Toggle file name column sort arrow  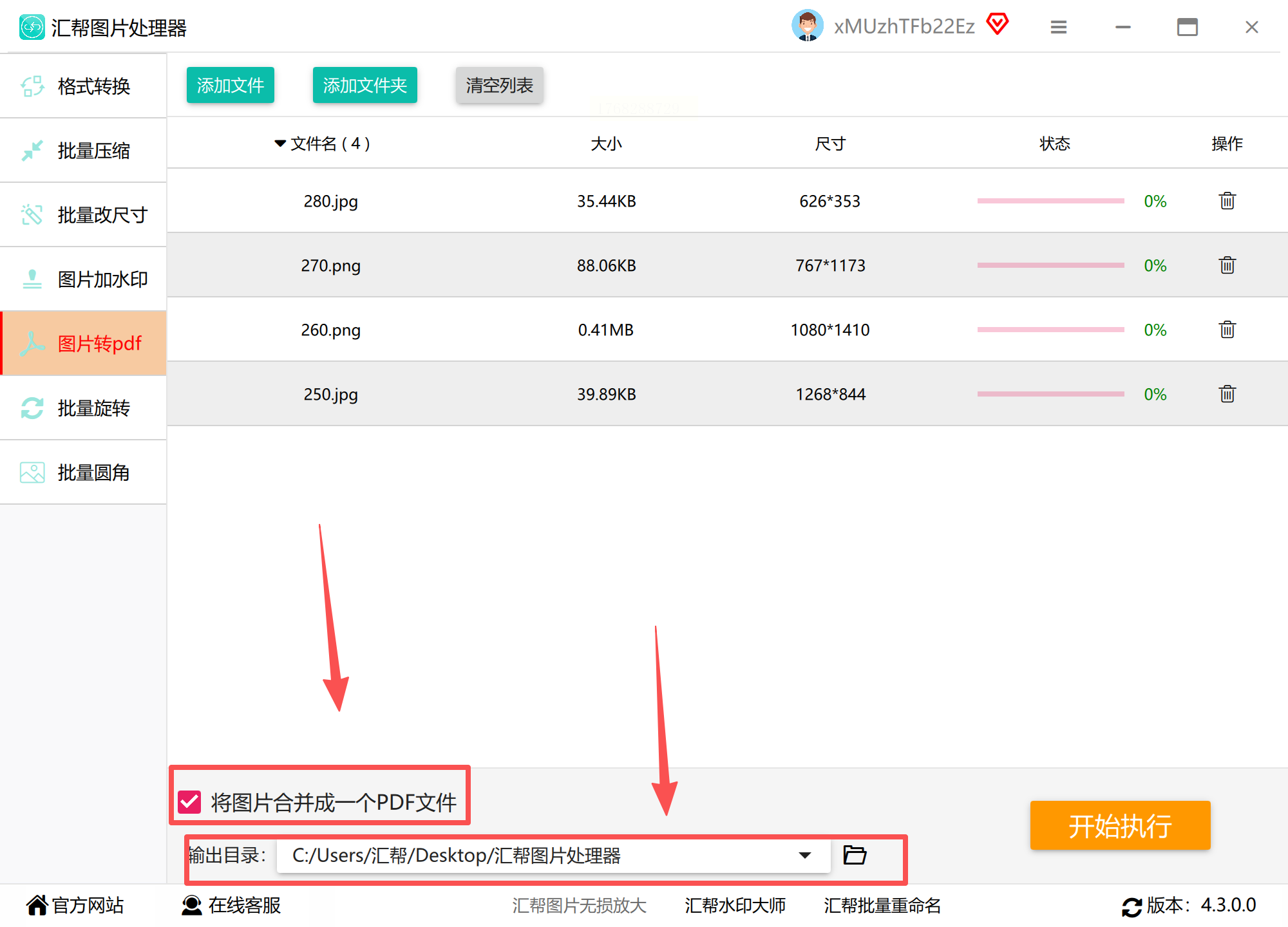click(280, 144)
